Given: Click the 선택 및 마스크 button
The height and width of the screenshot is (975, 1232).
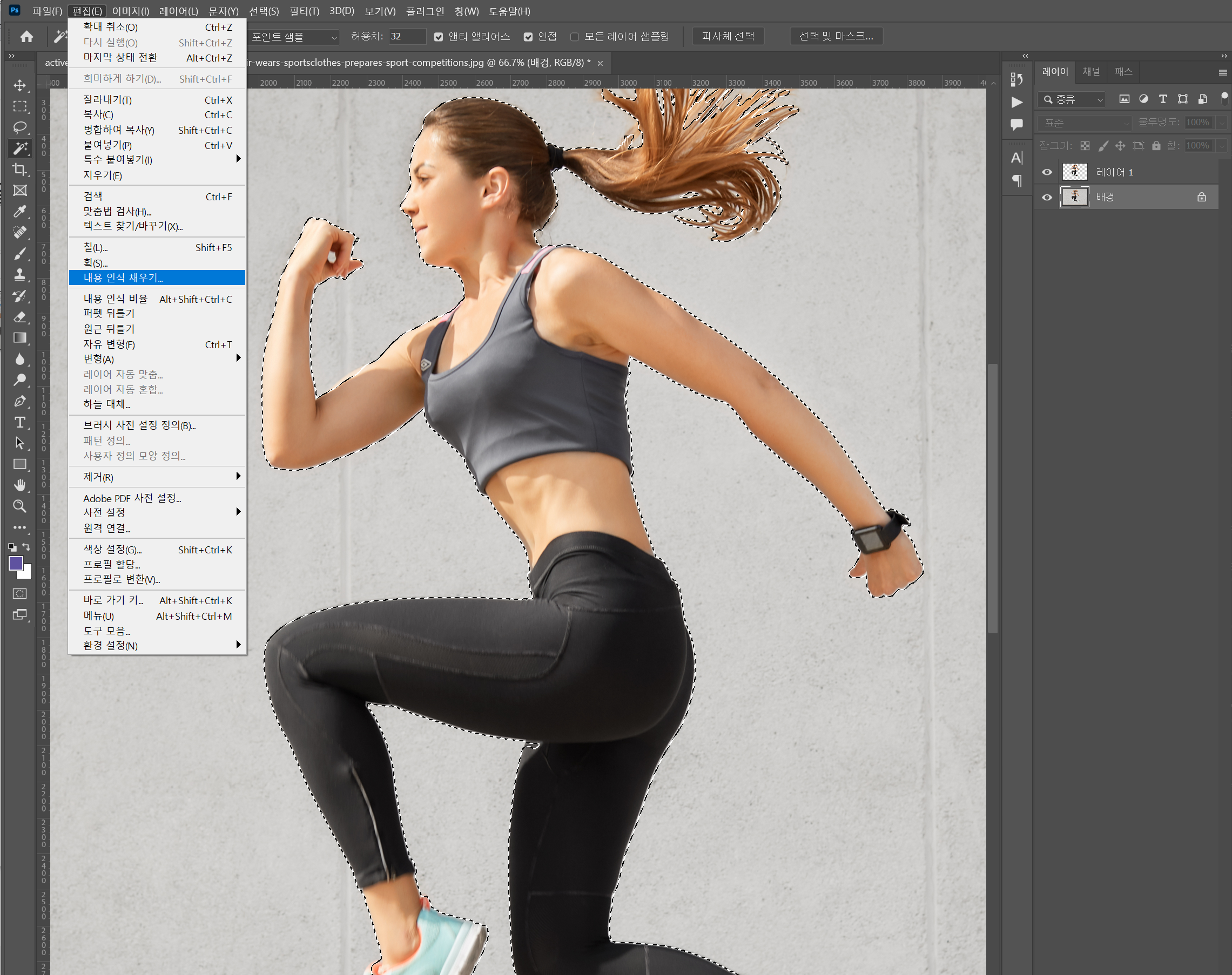Looking at the screenshot, I should [x=836, y=36].
